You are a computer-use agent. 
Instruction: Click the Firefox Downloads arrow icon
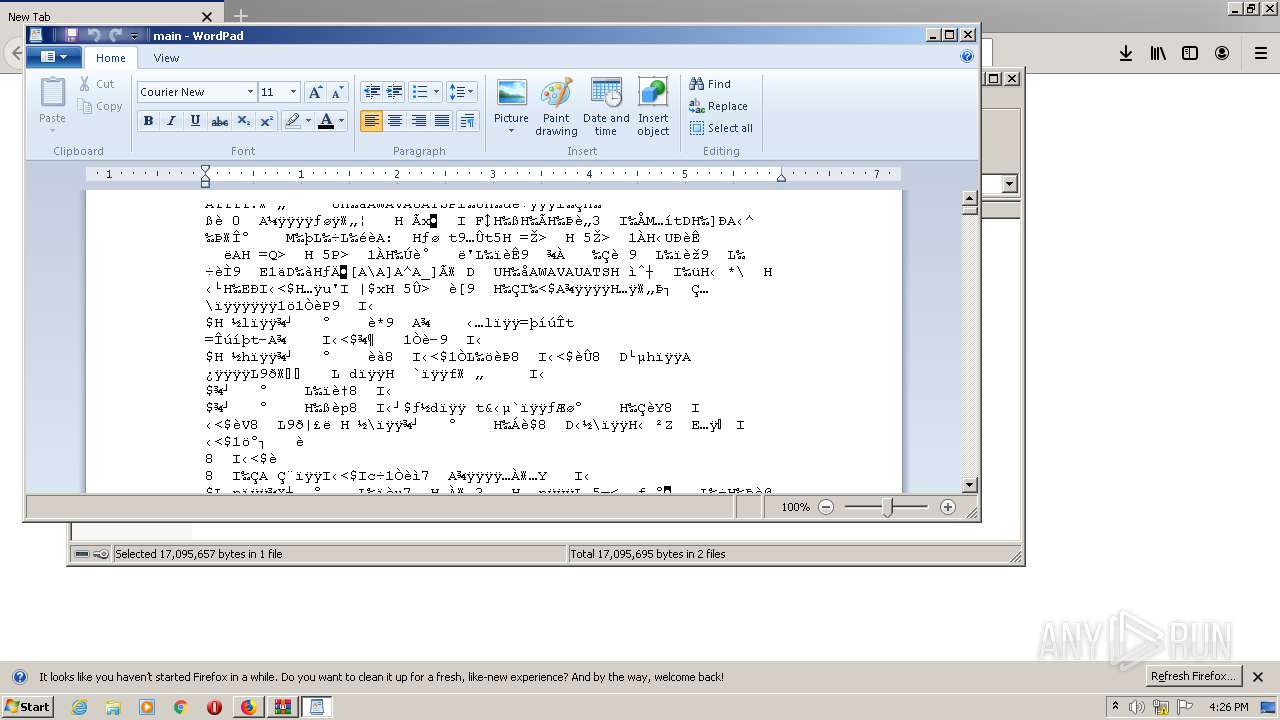[1126, 53]
